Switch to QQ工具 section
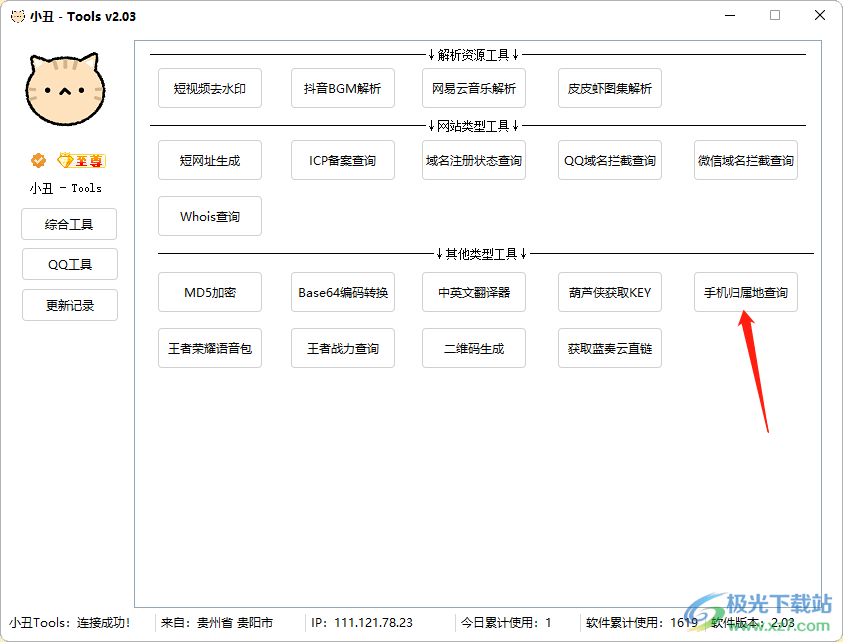The height and width of the screenshot is (642, 843). 70,264
